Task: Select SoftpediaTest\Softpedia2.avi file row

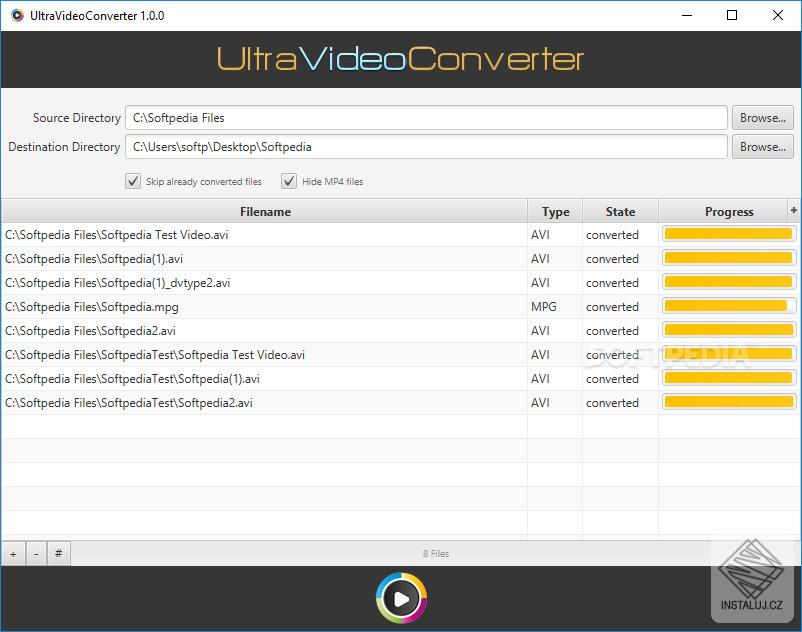Action: click(x=400, y=403)
